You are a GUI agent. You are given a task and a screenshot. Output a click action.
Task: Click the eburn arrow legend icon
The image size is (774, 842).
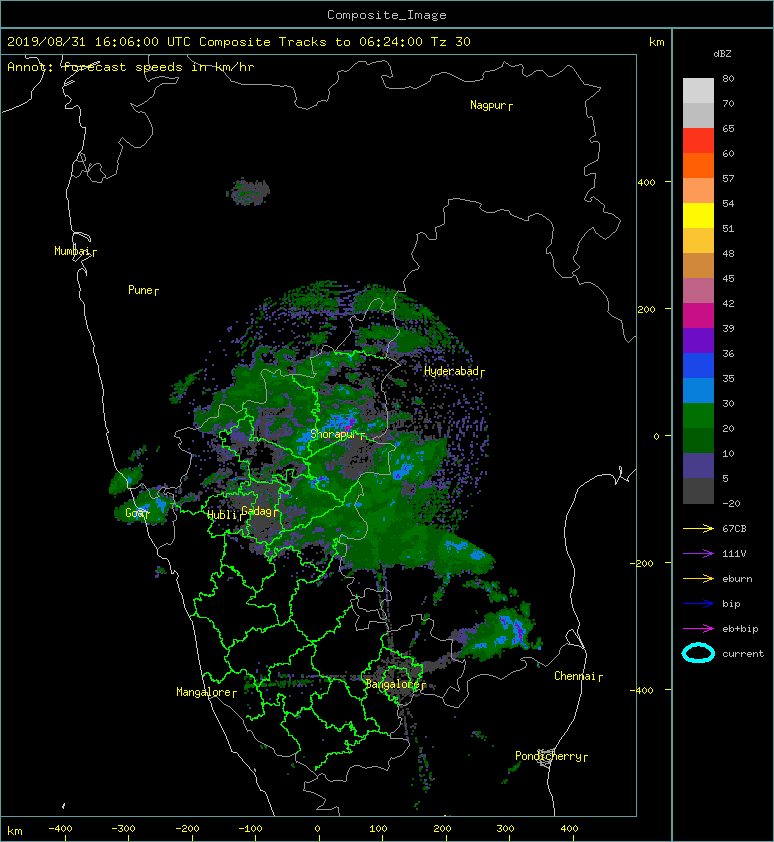[x=698, y=578]
